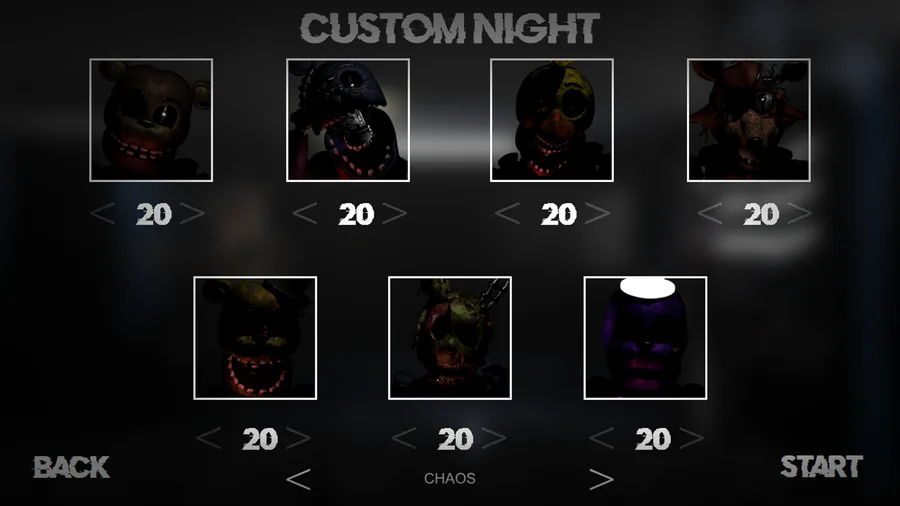The width and height of the screenshot is (900, 506).
Task: Switch to next preset after CHAOS
Action: pos(601,479)
